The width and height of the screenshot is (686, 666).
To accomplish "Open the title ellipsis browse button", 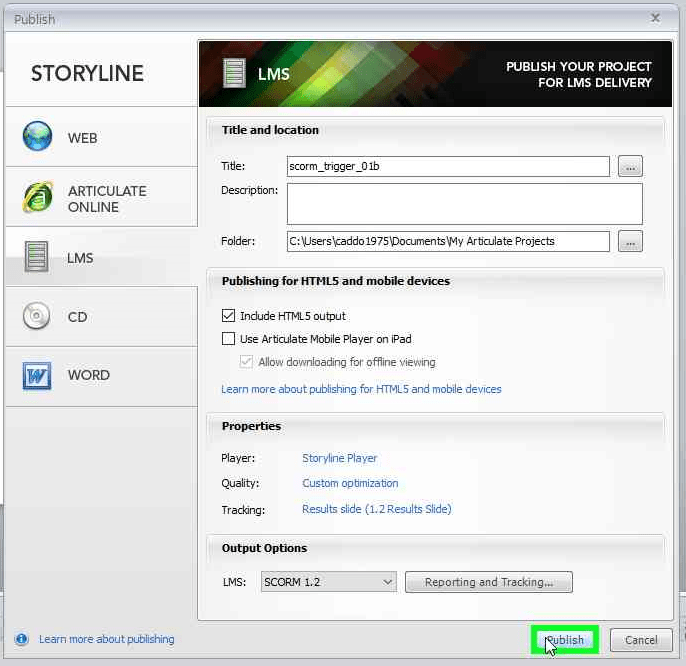I will [x=630, y=166].
